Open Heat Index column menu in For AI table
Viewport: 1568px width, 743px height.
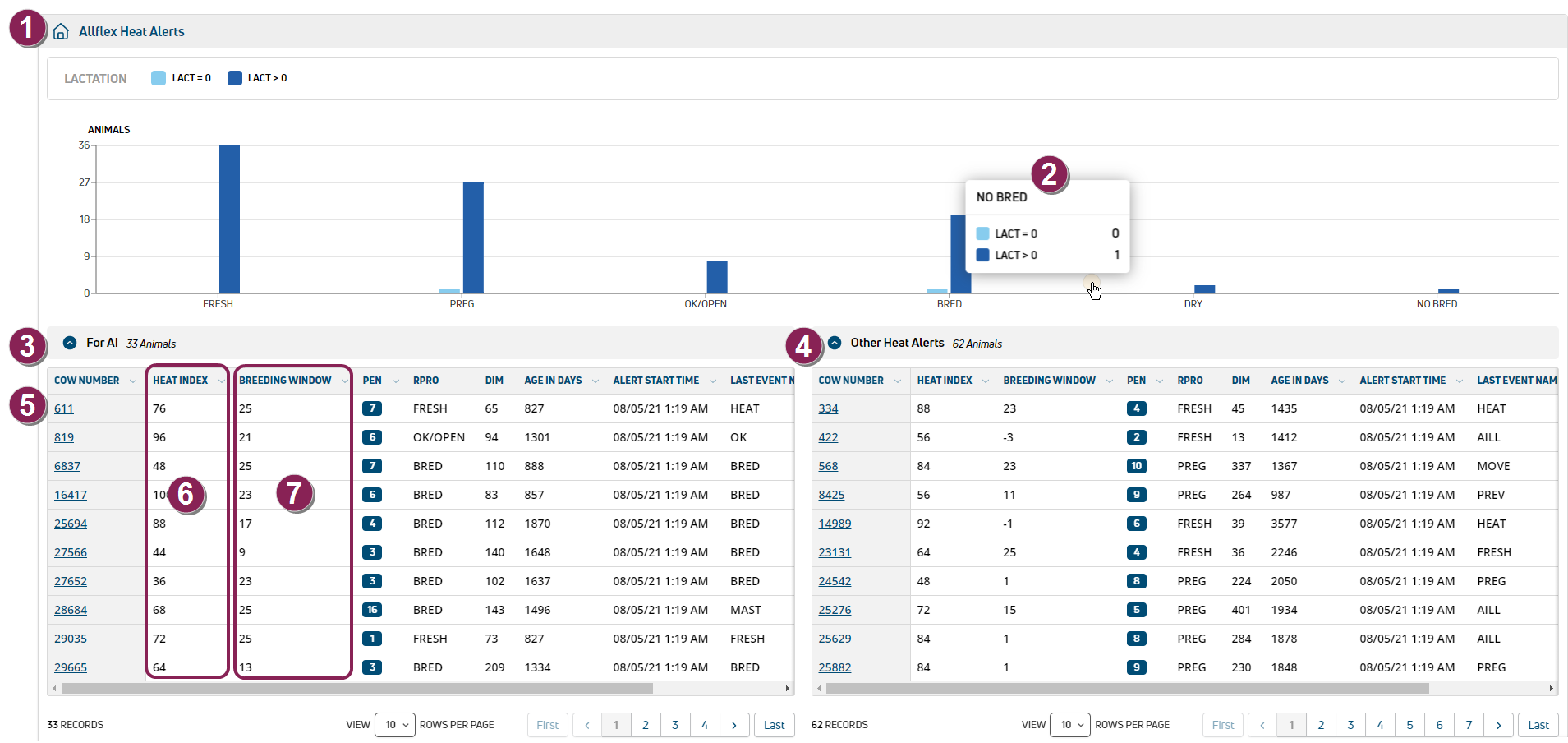click(x=221, y=381)
